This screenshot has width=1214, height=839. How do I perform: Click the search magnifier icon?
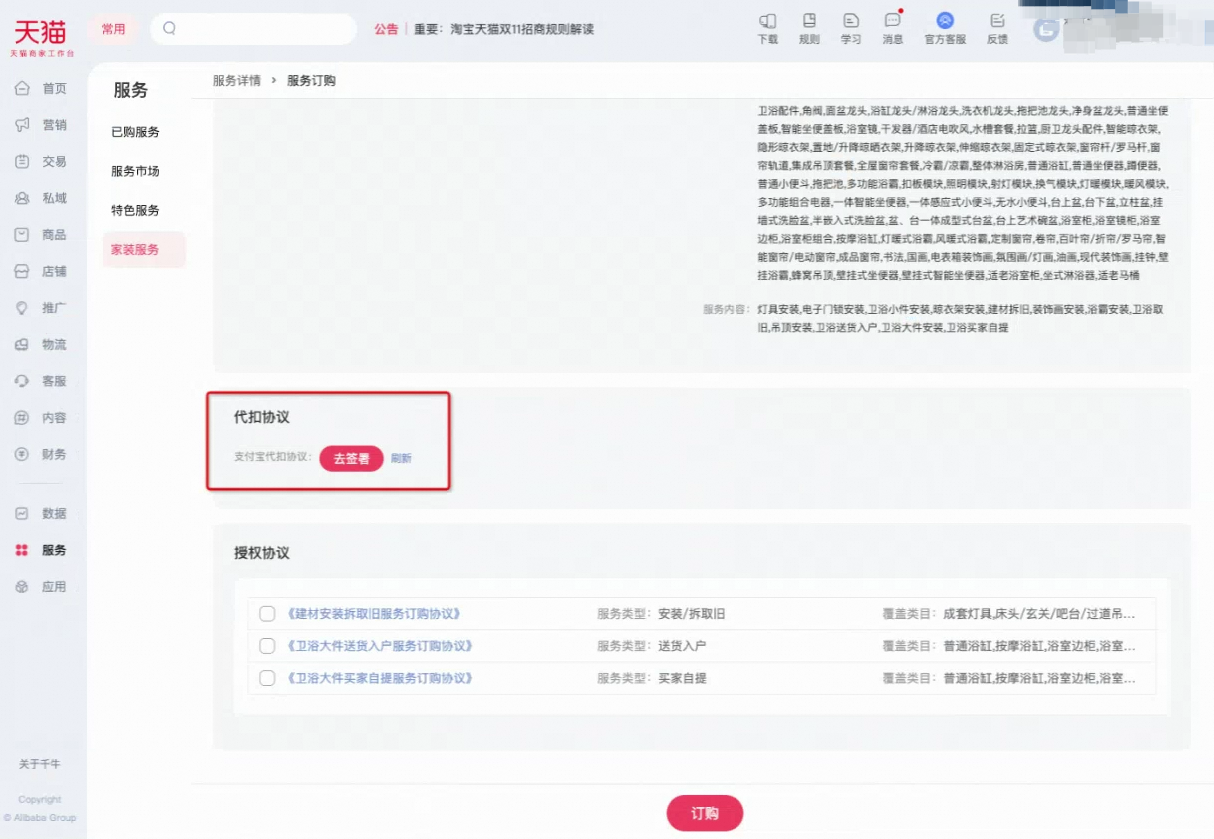click(x=169, y=29)
